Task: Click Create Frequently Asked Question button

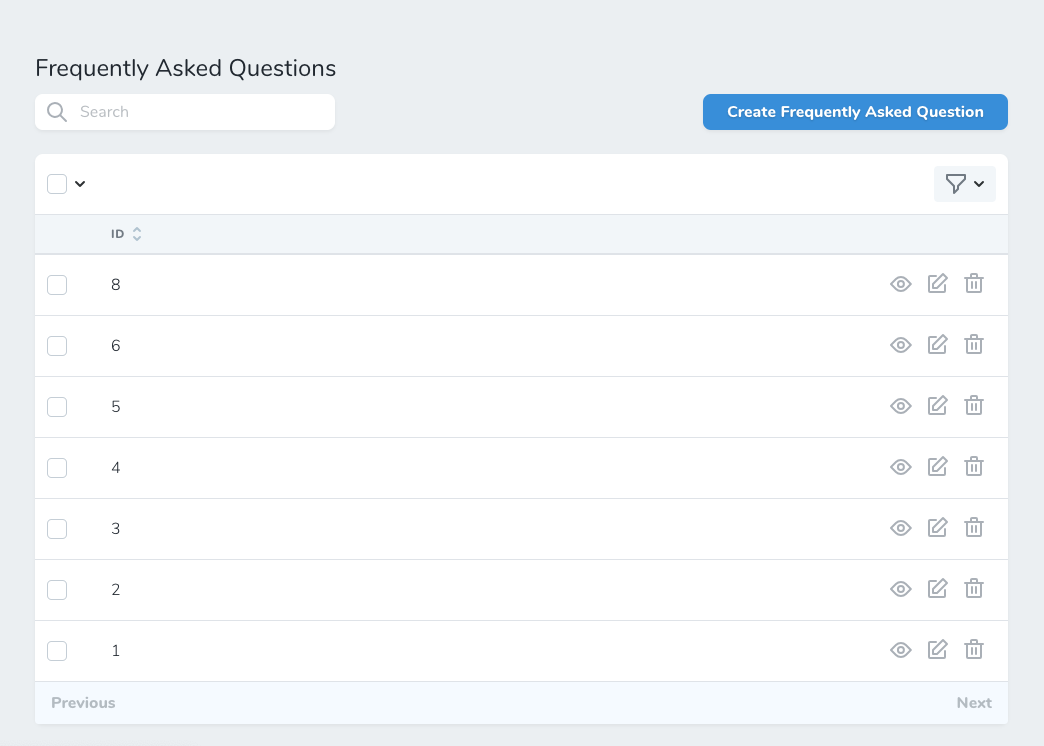Action: click(x=855, y=112)
